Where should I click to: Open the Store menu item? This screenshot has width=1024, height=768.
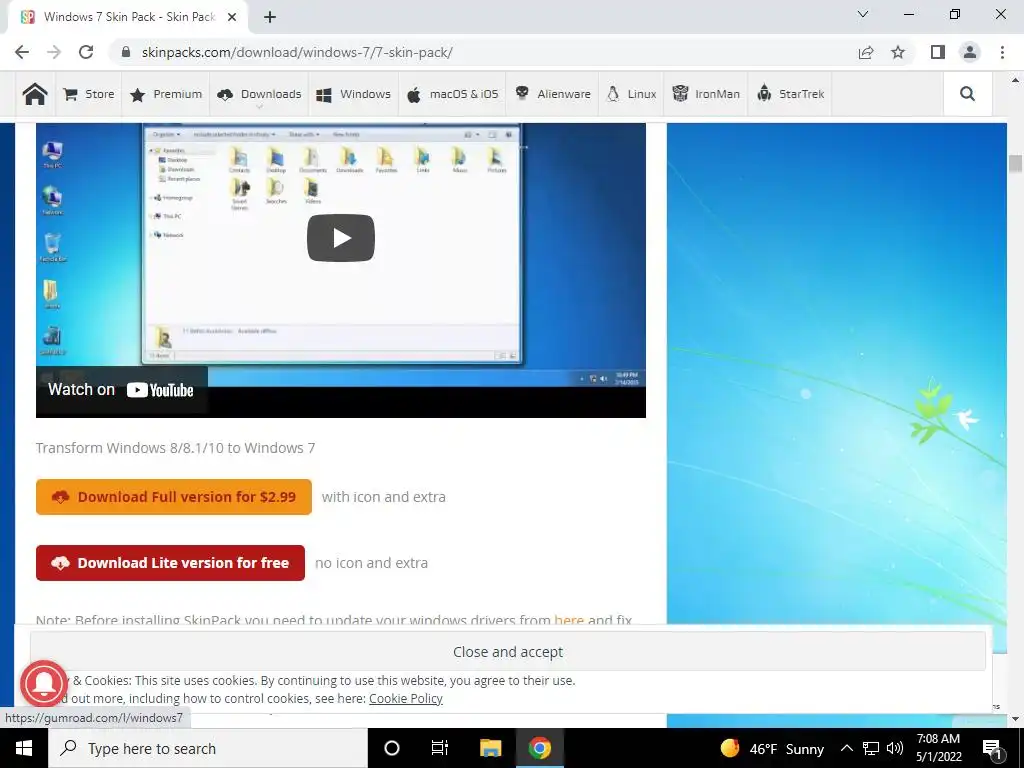pos(89,94)
